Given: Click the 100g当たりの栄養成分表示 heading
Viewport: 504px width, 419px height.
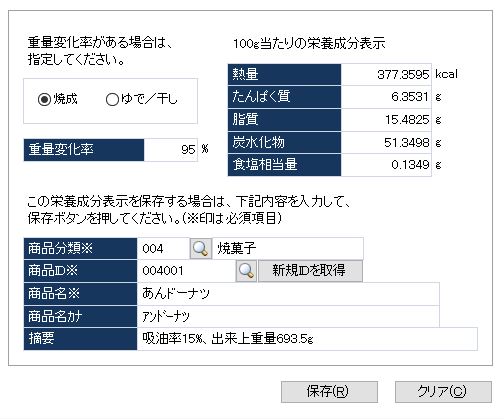Looking at the screenshot, I should tap(309, 43).
